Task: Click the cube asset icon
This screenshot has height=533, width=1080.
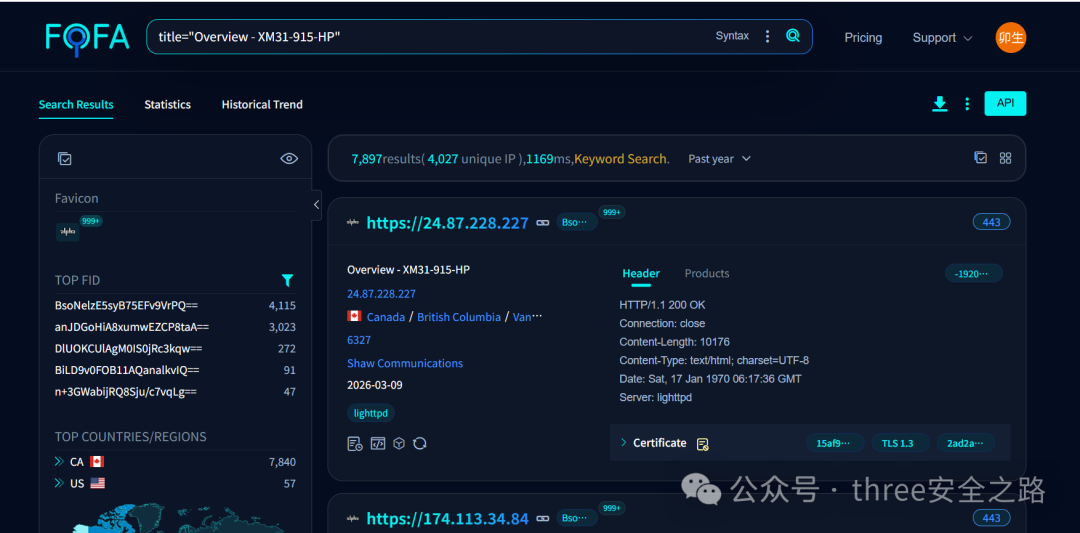Action: pyautogui.click(x=398, y=443)
